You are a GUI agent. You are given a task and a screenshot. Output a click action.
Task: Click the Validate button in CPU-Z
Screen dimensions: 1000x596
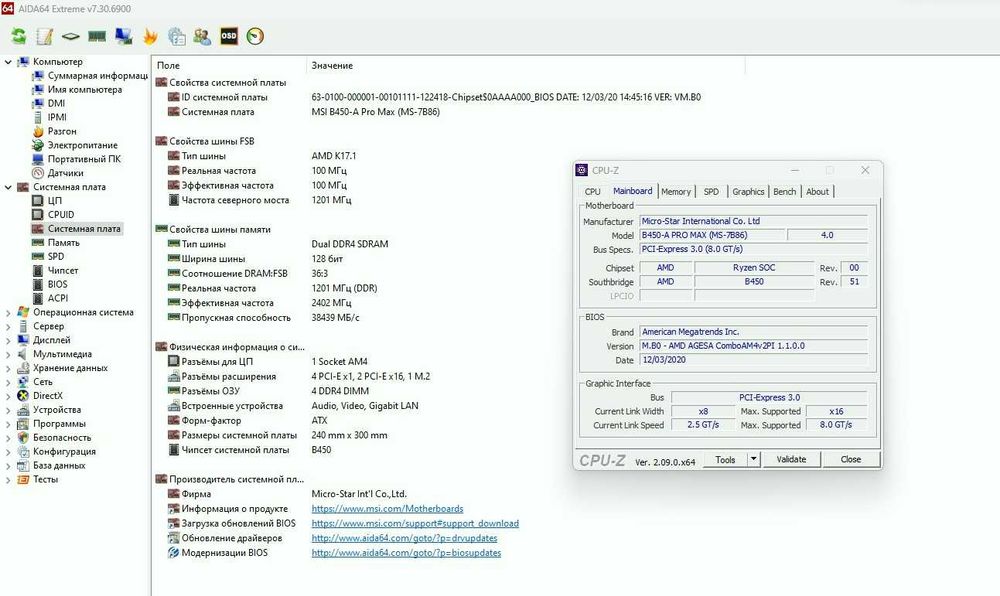pyautogui.click(x=791, y=460)
